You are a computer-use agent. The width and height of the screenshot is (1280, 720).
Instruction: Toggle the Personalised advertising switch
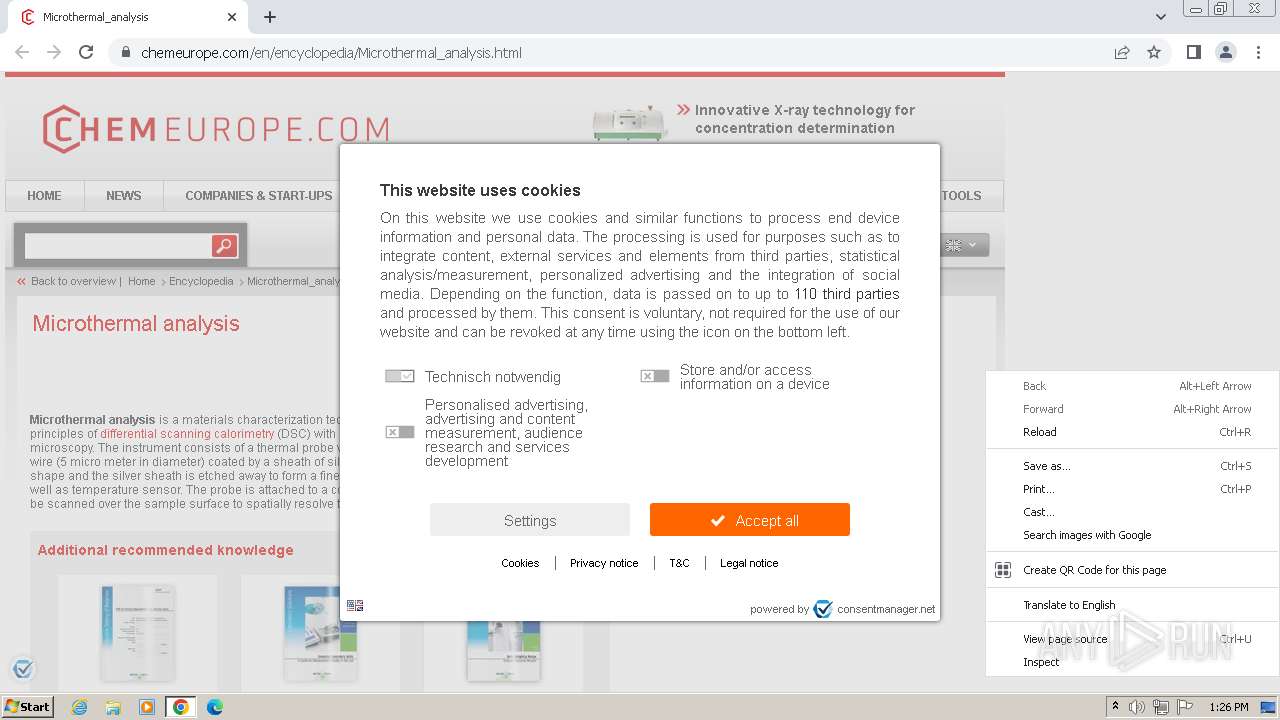[x=399, y=432]
